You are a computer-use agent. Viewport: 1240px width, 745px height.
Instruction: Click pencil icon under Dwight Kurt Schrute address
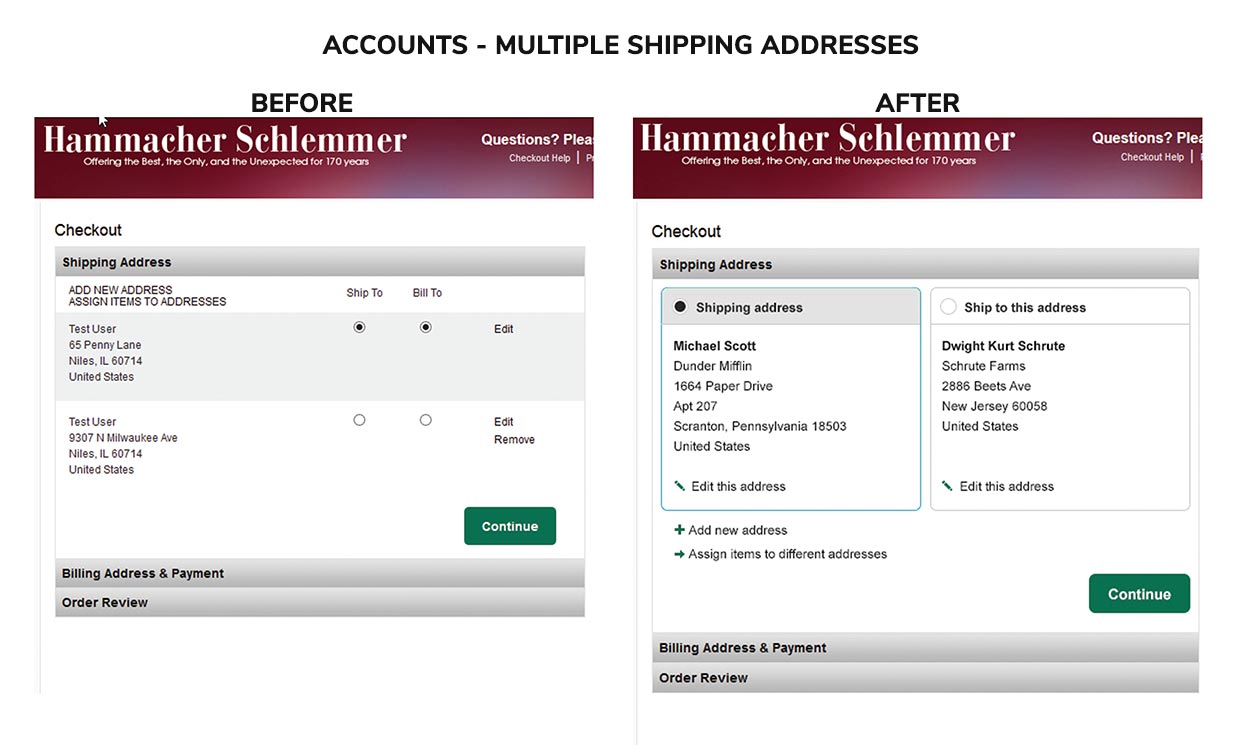coord(947,486)
